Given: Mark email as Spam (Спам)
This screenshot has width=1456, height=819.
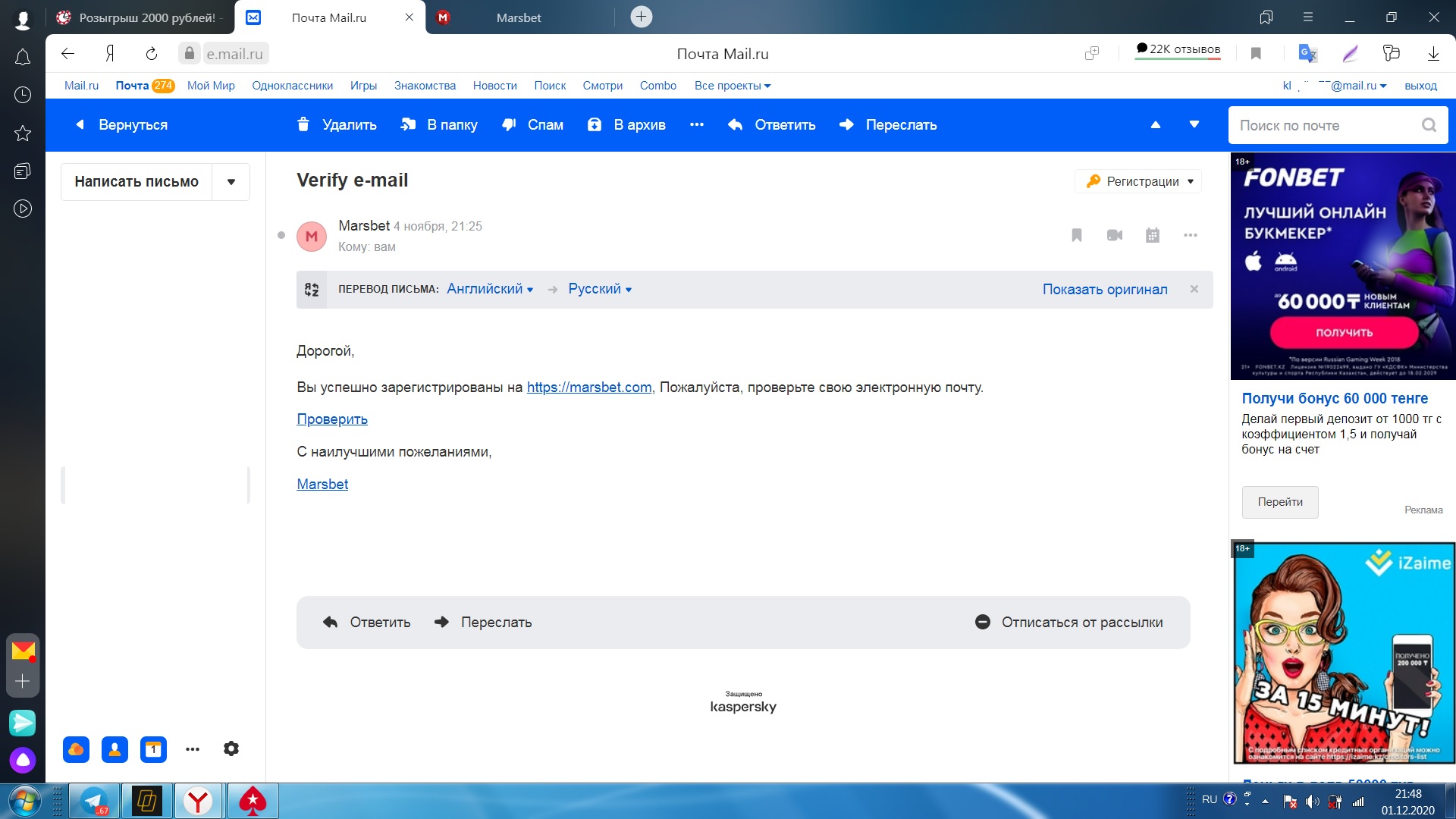Looking at the screenshot, I should (533, 125).
